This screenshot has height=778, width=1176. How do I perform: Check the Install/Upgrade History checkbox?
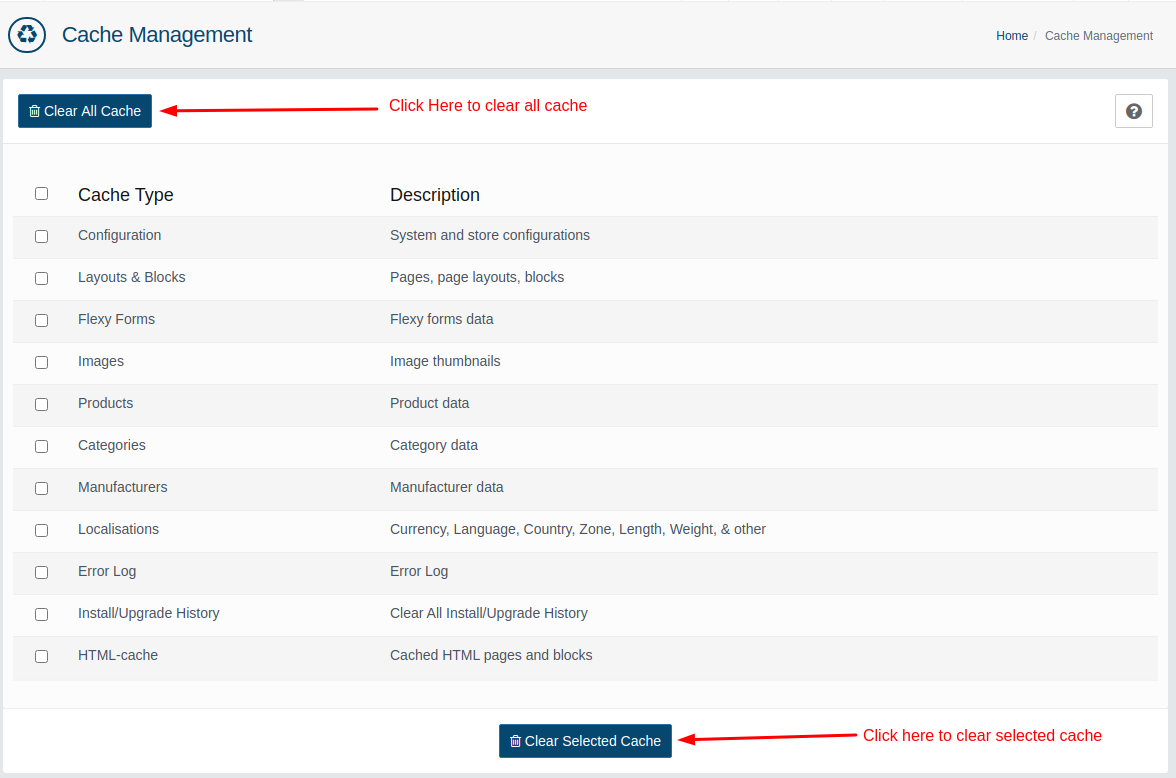[x=41, y=615]
